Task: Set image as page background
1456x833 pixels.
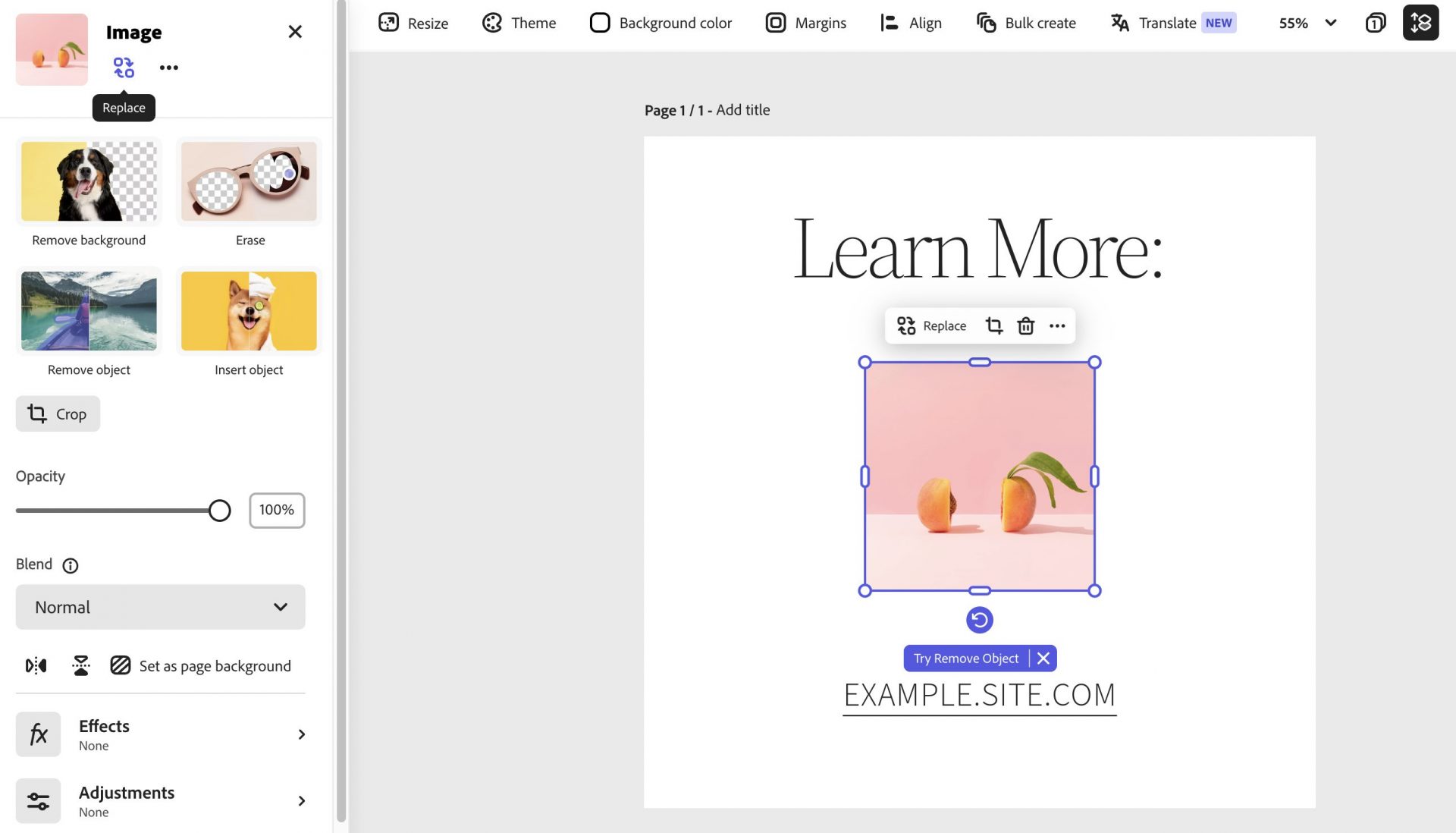Action: (201, 665)
